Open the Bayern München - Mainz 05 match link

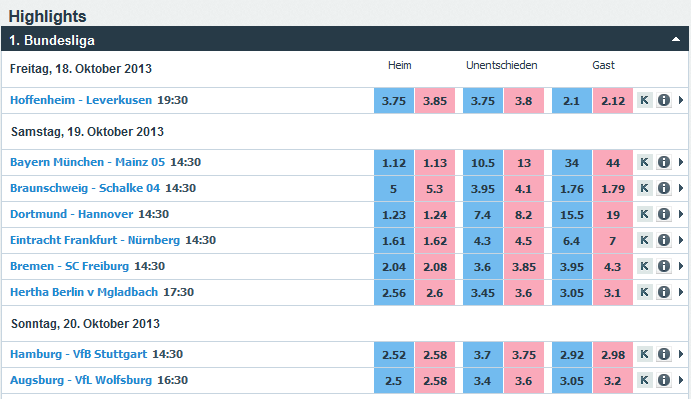pyautogui.click(x=87, y=162)
